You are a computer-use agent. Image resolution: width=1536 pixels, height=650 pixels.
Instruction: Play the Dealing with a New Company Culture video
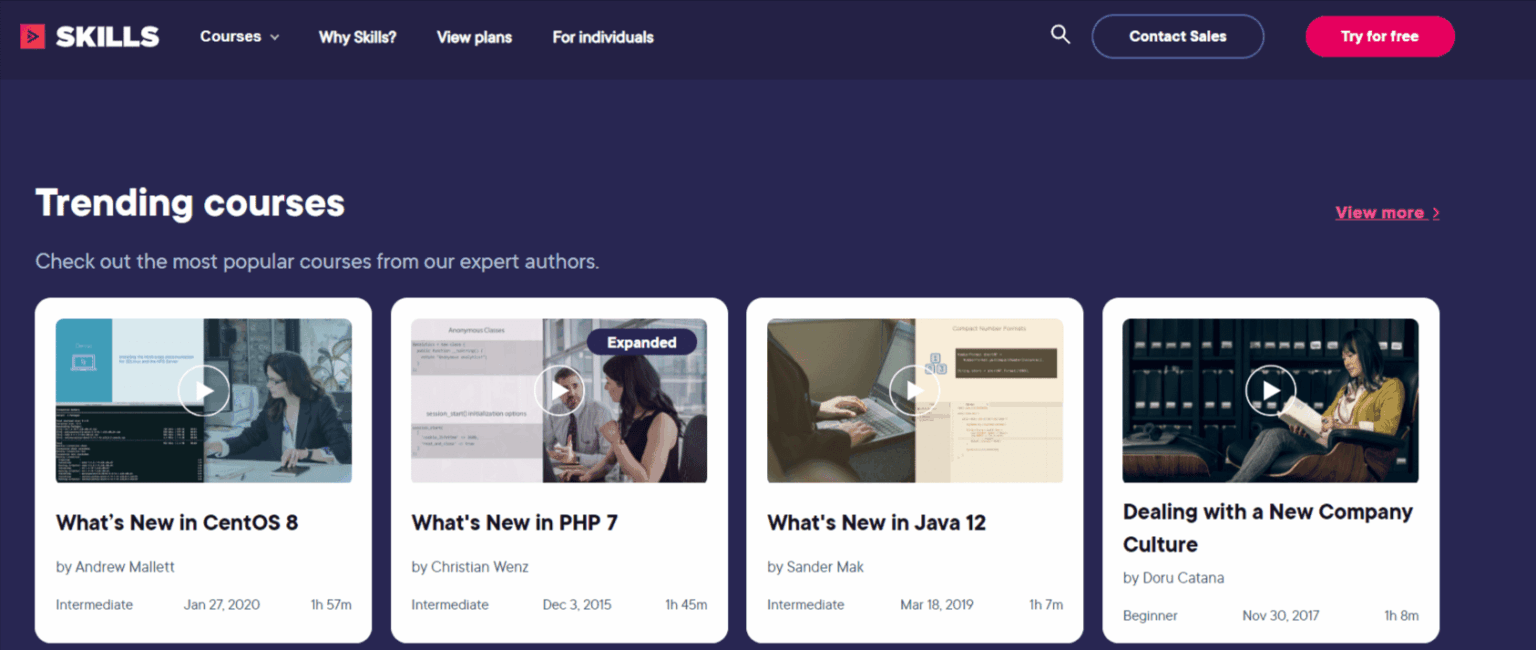pyautogui.click(x=1270, y=390)
